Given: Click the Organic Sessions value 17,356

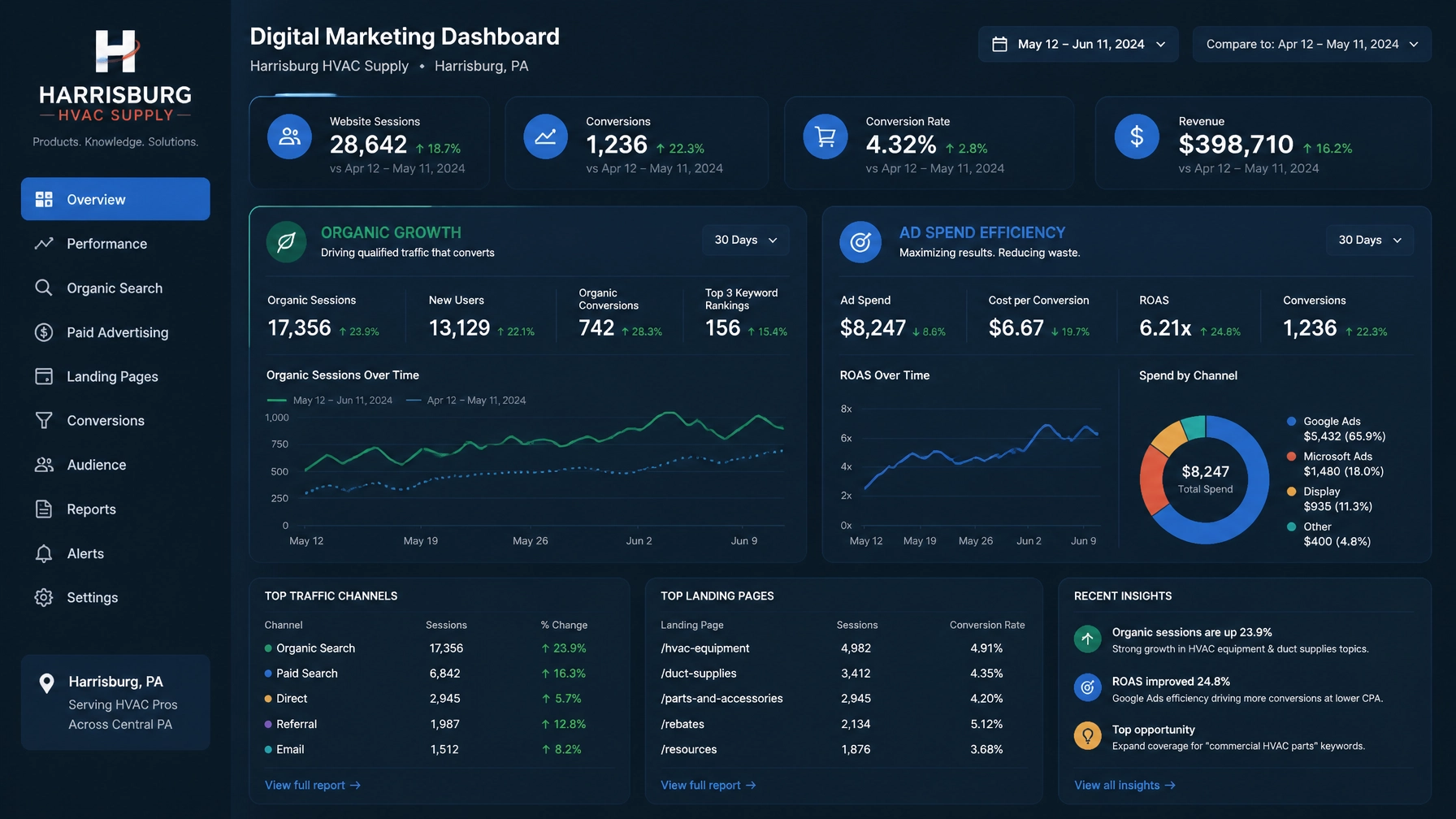Looking at the screenshot, I should coord(299,328).
